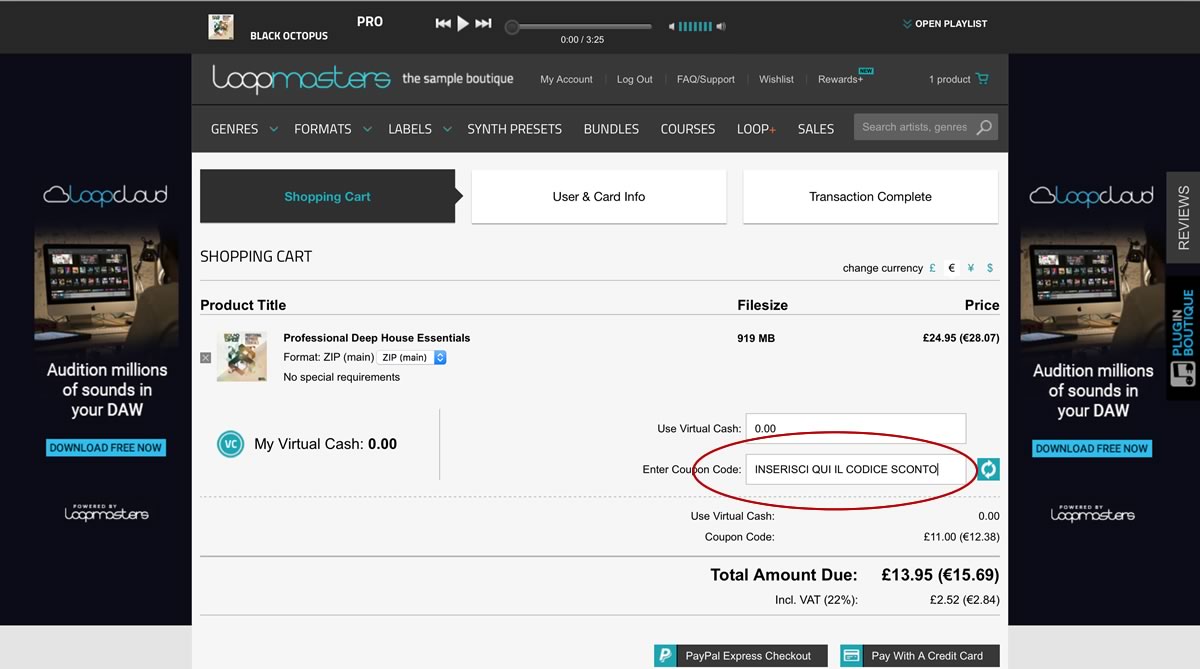1200x669 pixels.
Task: Click the album artwork in the player bar
Action: coord(221,26)
